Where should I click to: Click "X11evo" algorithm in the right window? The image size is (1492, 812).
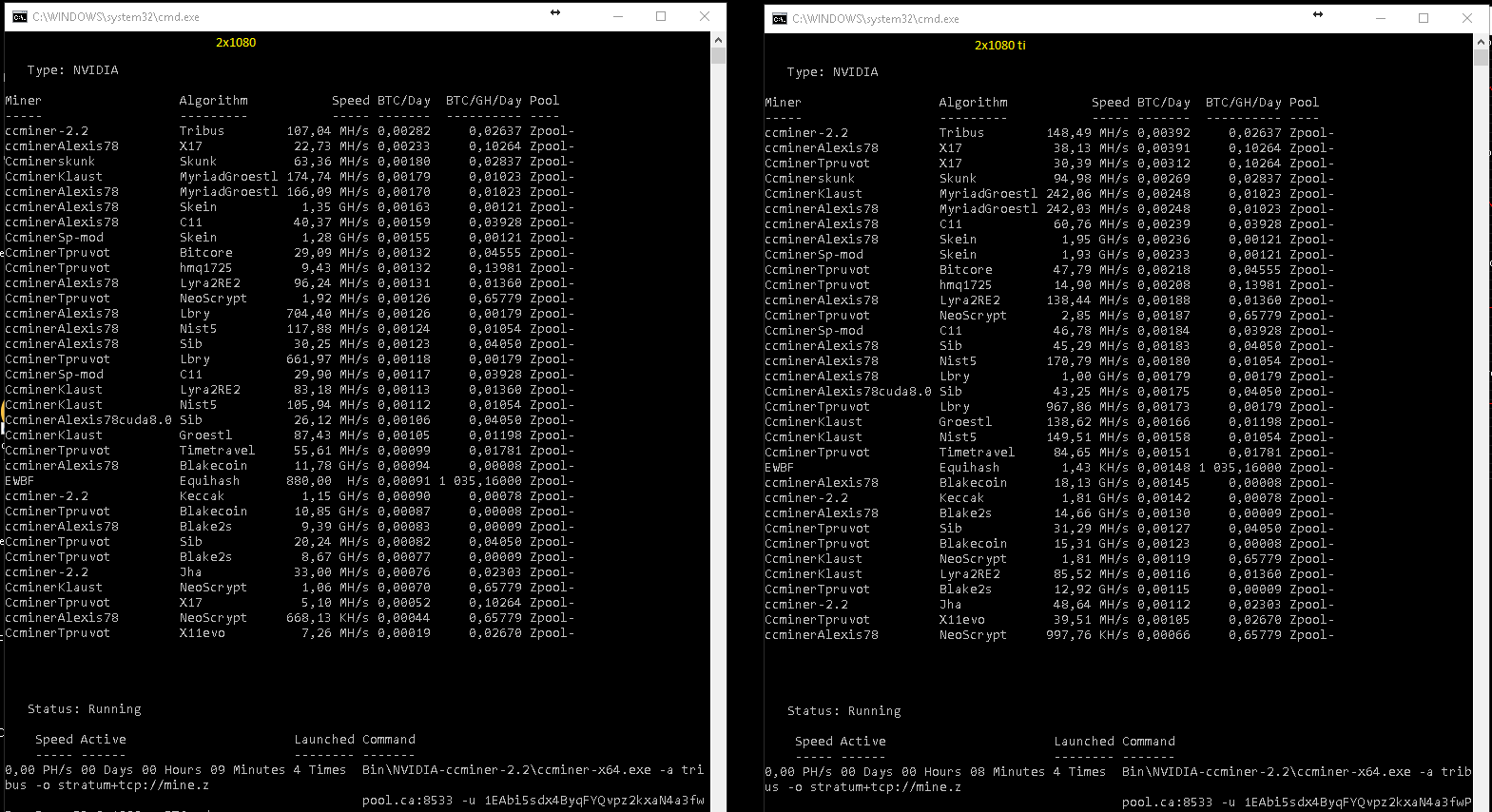tap(962, 620)
